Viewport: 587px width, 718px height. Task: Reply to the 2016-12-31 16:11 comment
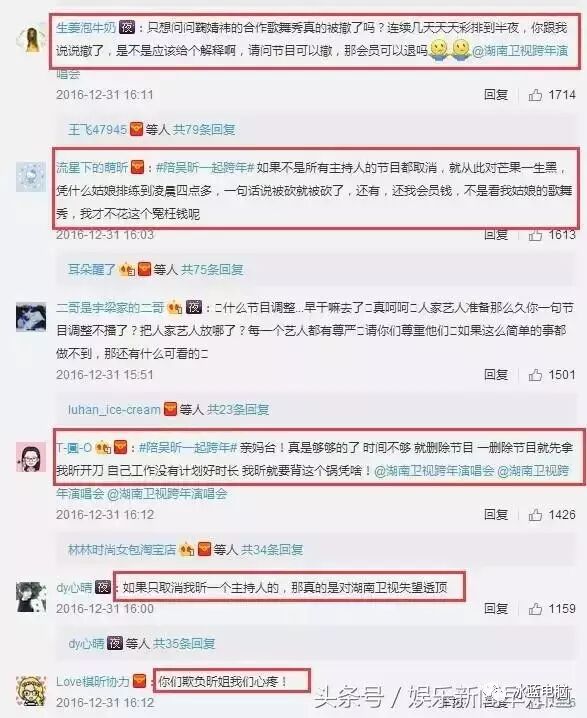click(x=496, y=95)
